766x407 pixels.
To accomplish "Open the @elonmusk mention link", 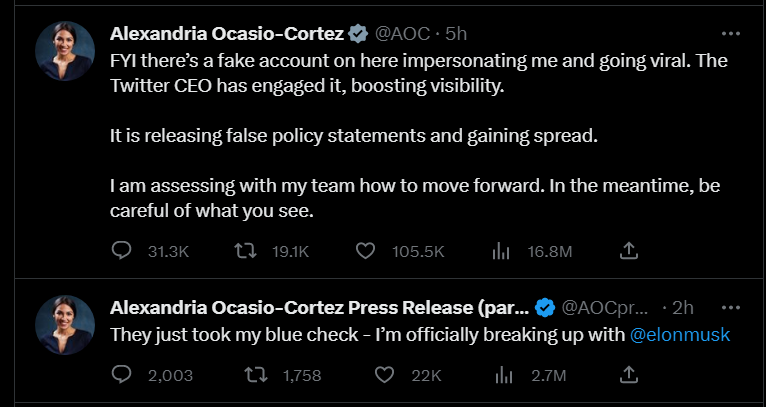I will [x=680, y=335].
